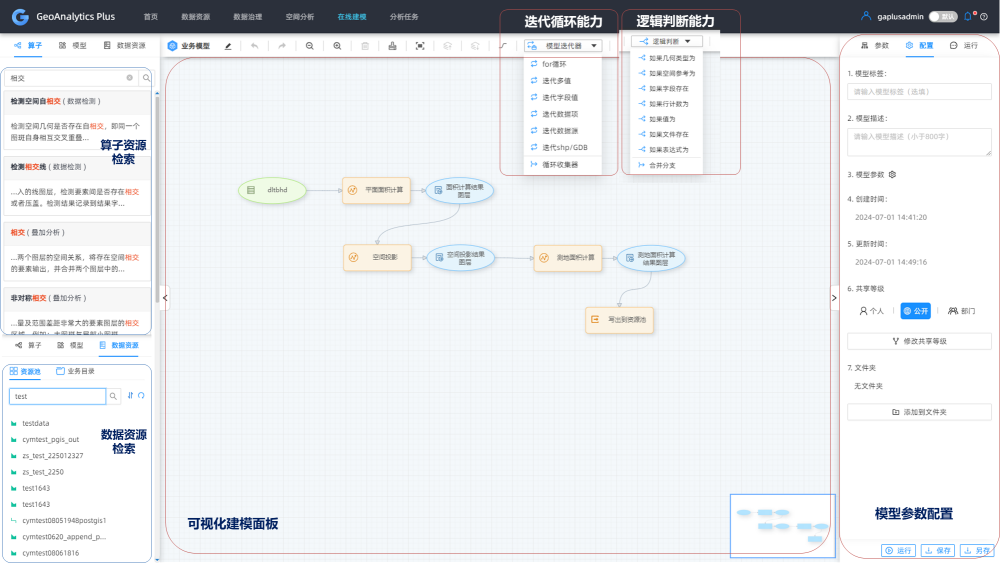Choose 如果字段存在 from logic menu

click(667, 89)
